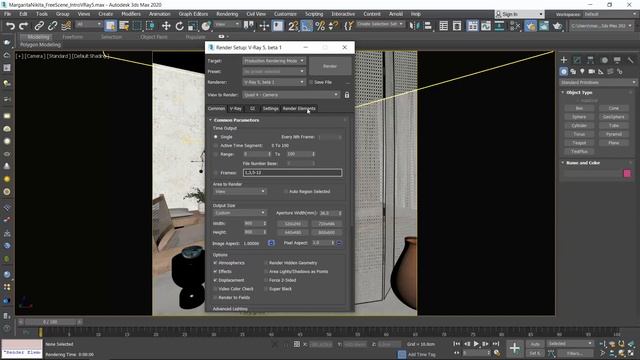
Task: Enable the Save File checkbox
Action: pyautogui.click(x=311, y=82)
